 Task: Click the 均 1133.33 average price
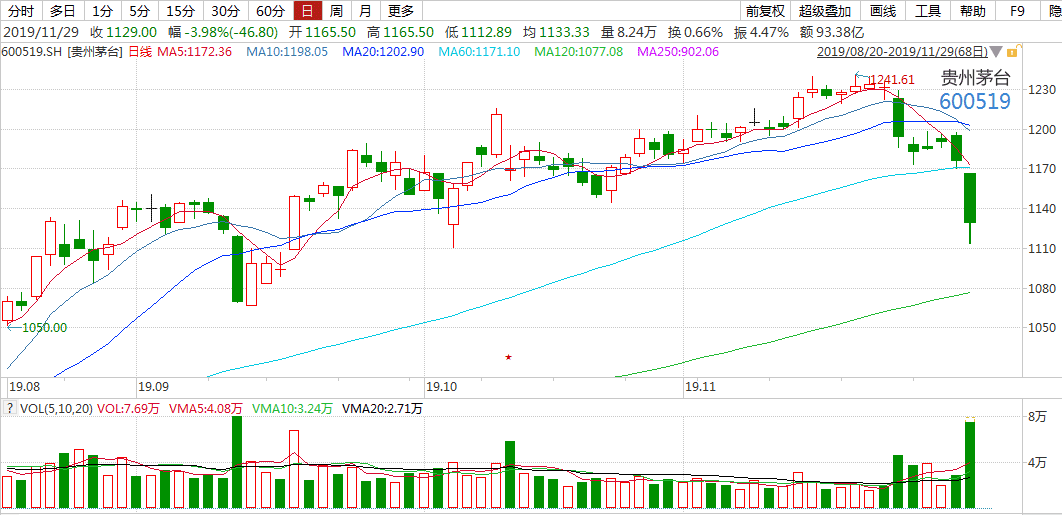(555, 32)
